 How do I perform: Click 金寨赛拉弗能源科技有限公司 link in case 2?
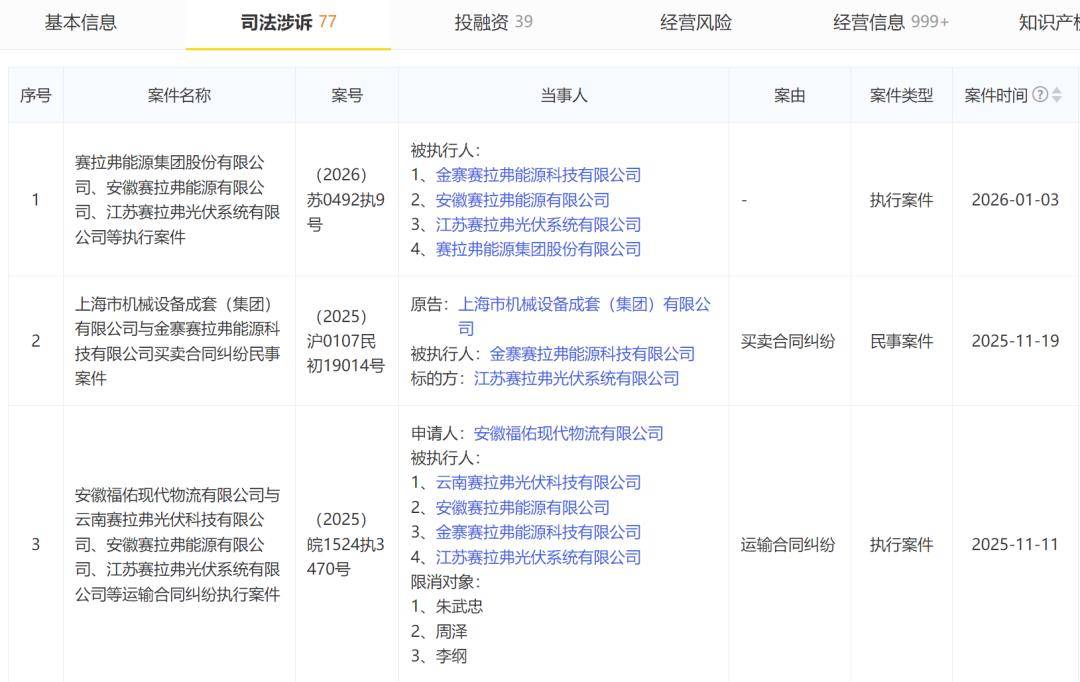(x=592, y=354)
